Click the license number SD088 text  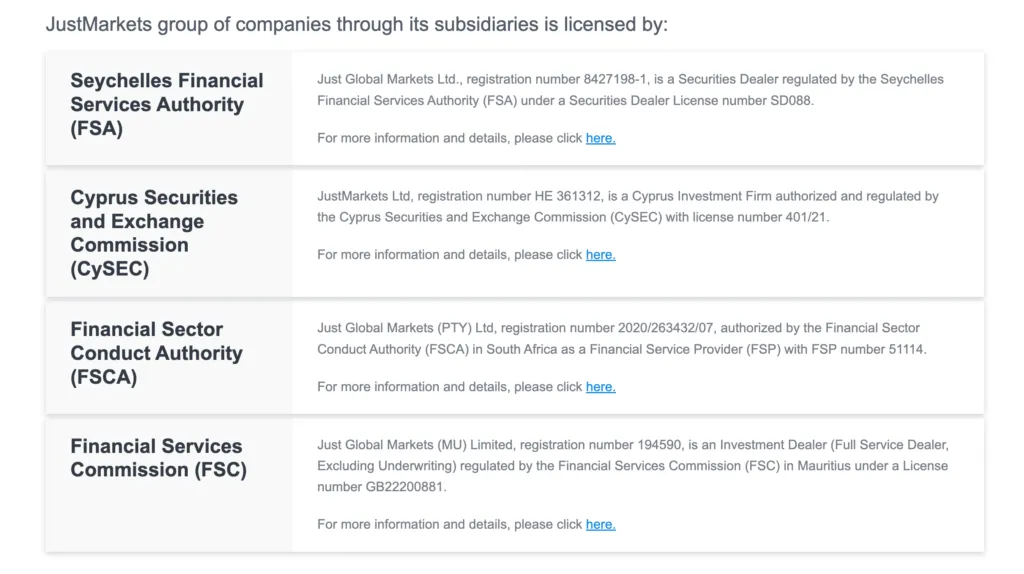pos(792,101)
